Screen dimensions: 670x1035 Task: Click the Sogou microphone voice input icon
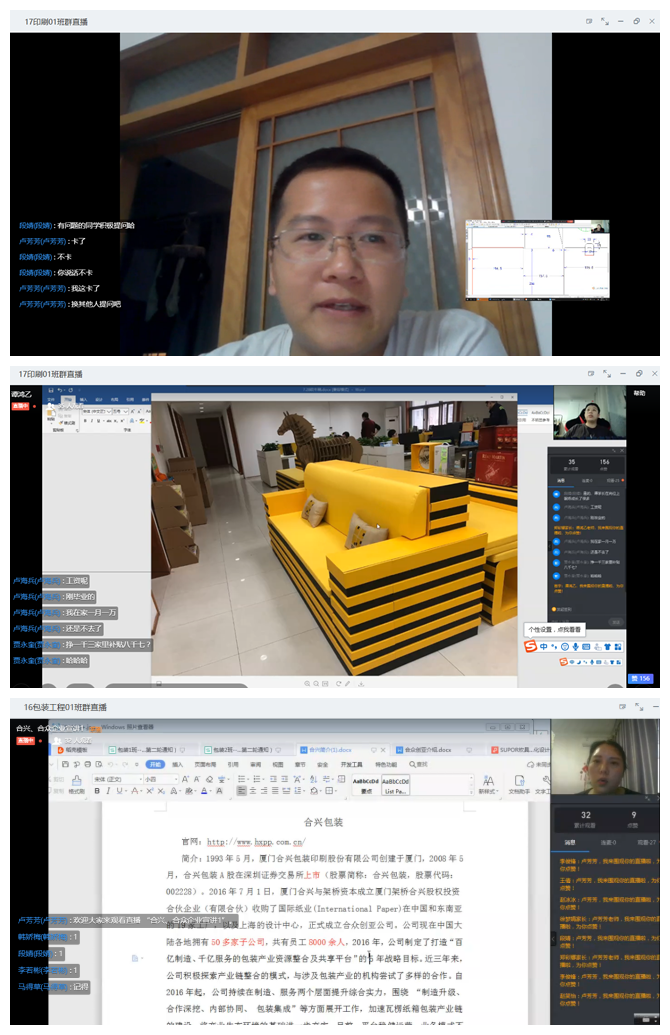573,646
